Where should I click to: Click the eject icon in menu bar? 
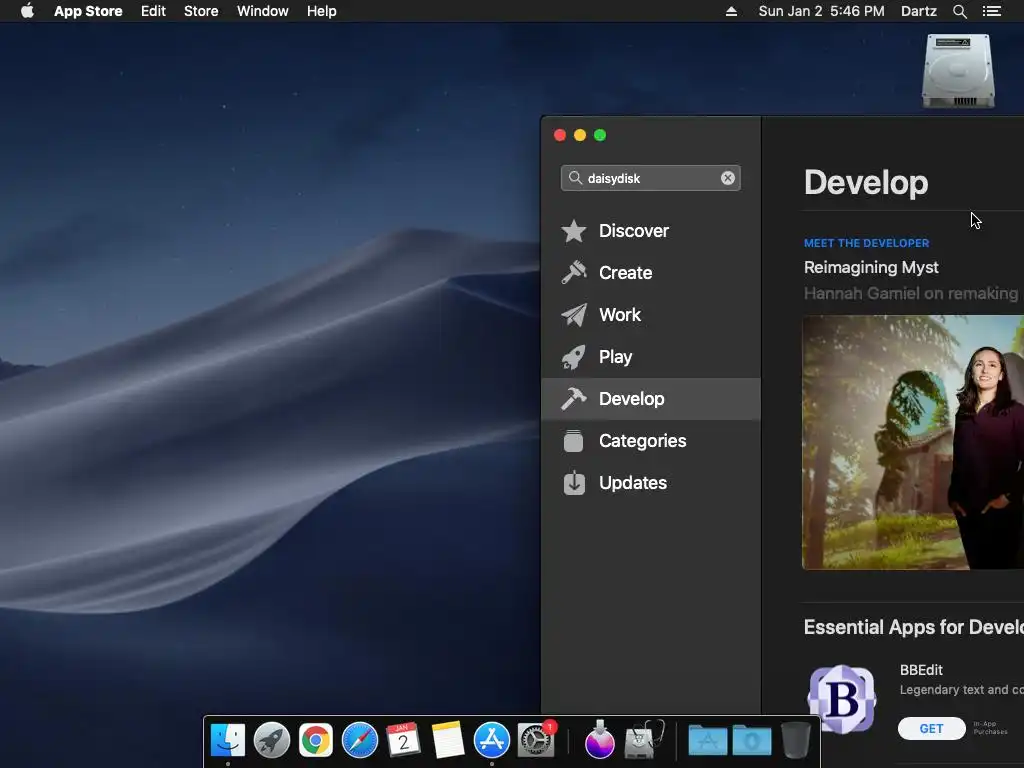[731, 11]
